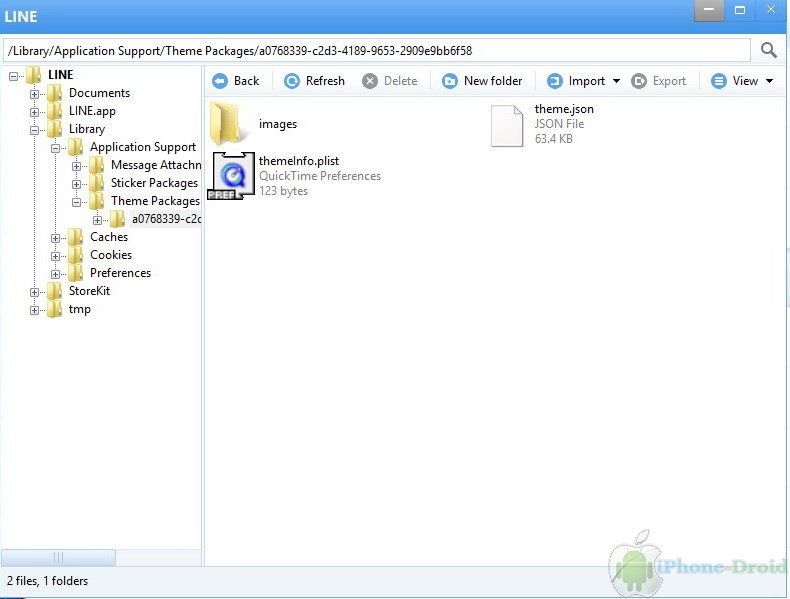Click the 'theme.json' file name
Screen dimensions: 790x599
click(x=564, y=109)
